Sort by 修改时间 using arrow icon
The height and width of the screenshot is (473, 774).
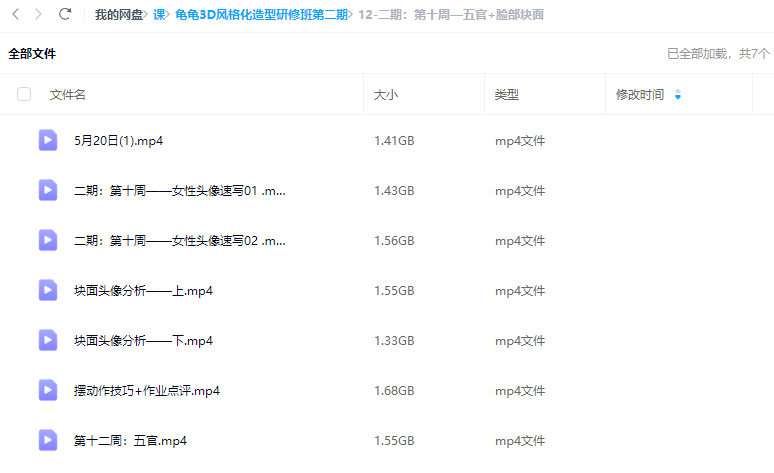(678, 95)
